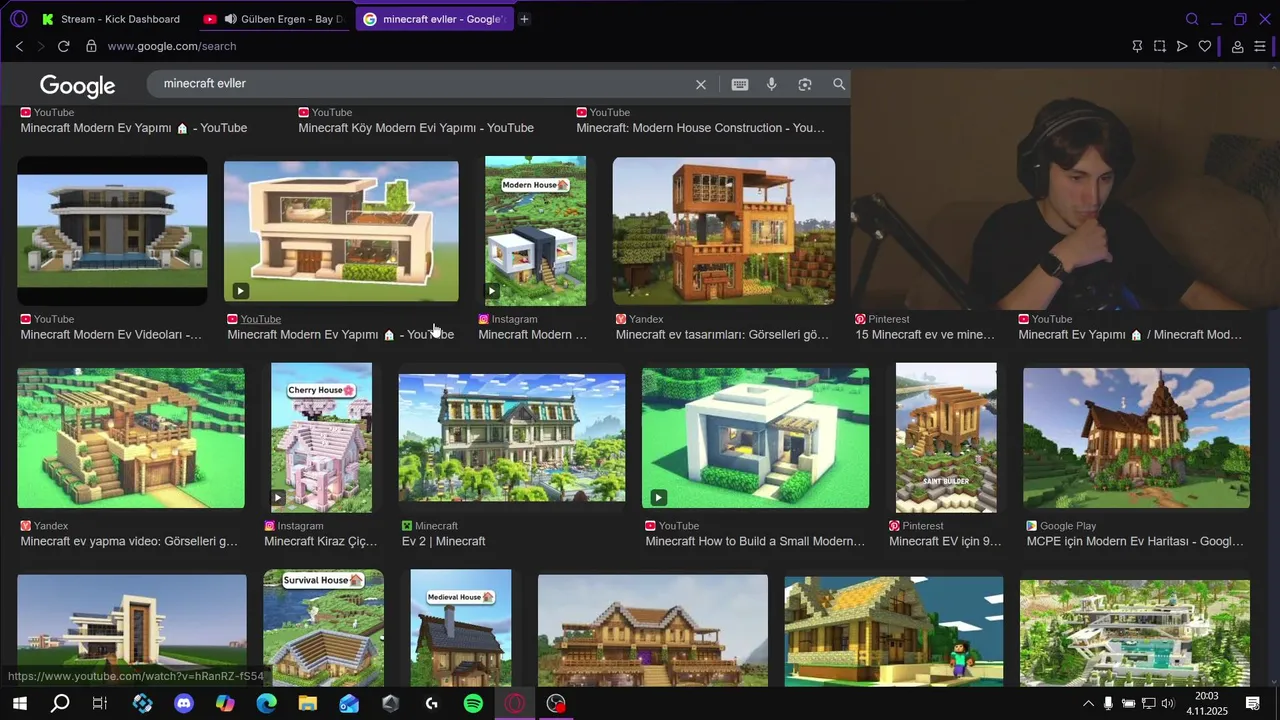This screenshot has width=1280, height=720.
Task: Open the Opera account profile icon
Action: coord(1237,46)
